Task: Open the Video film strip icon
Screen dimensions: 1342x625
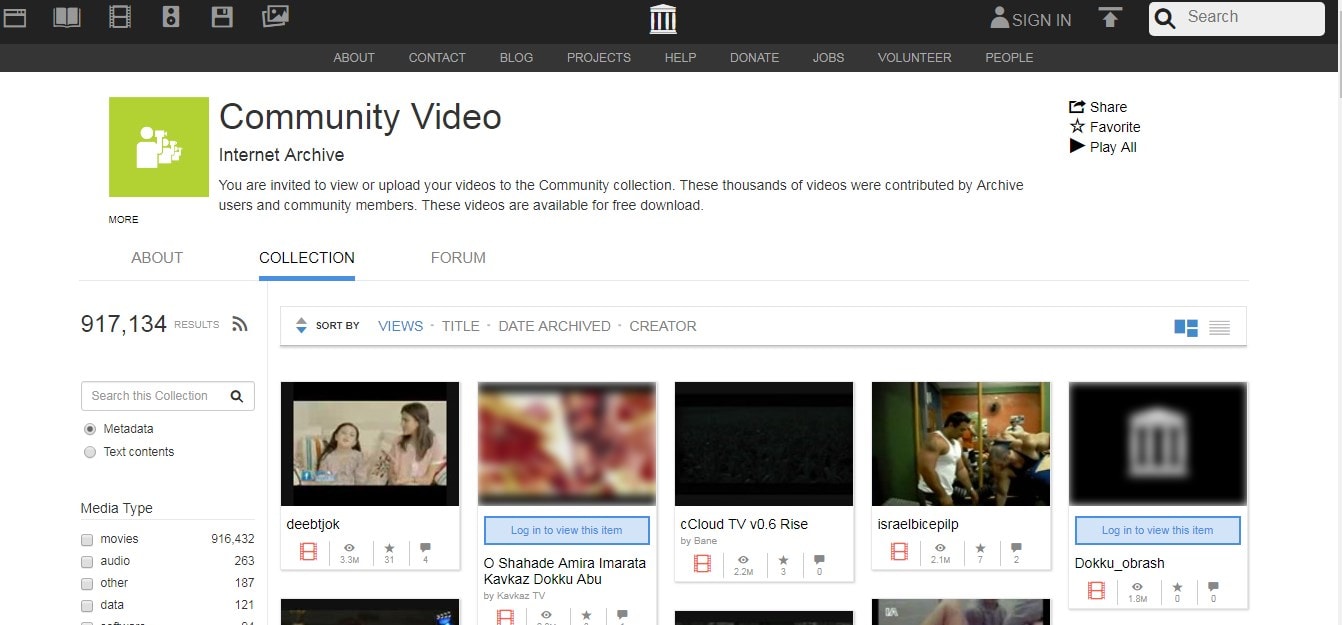Action: point(120,16)
